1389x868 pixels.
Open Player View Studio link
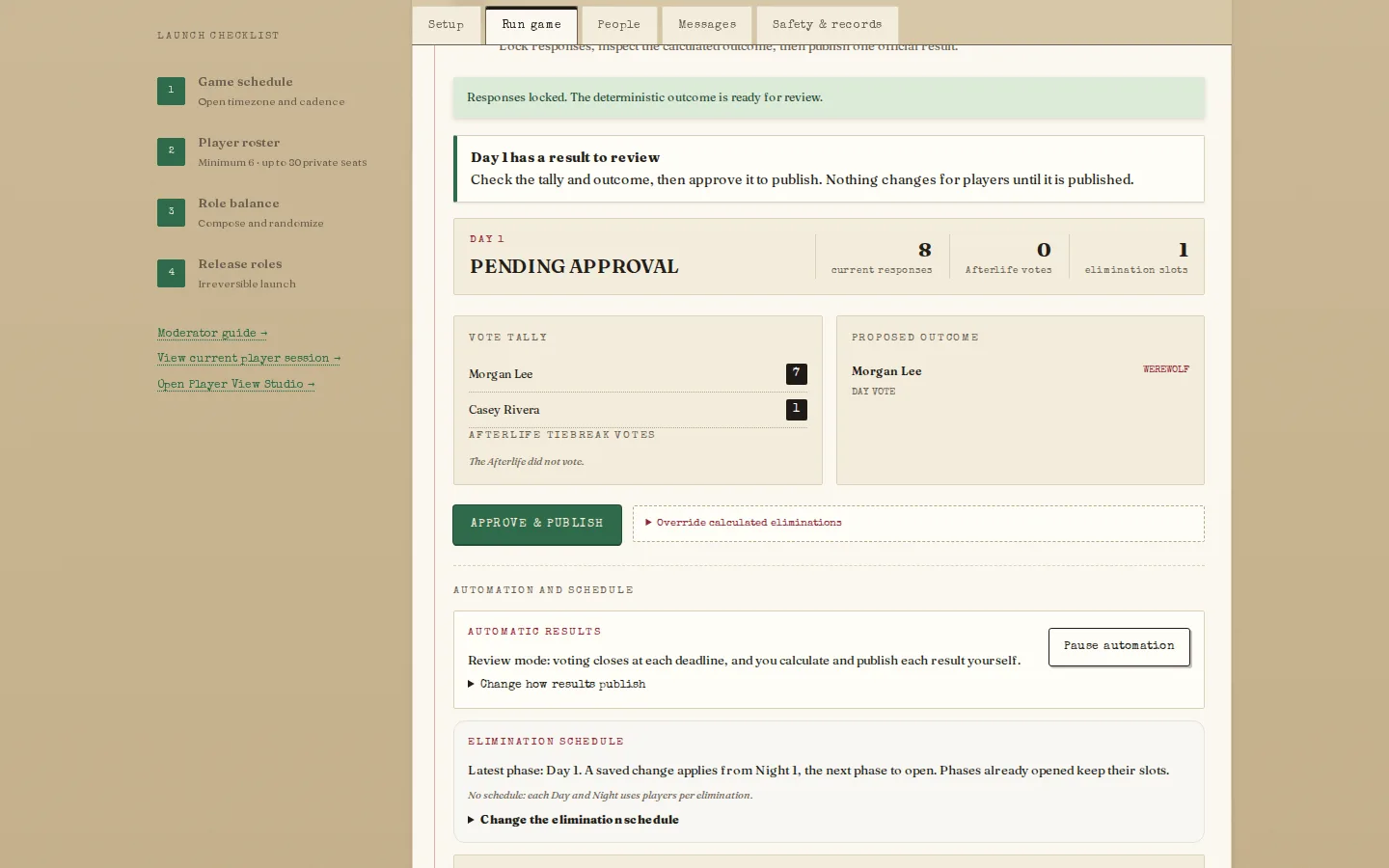point(236,384)
